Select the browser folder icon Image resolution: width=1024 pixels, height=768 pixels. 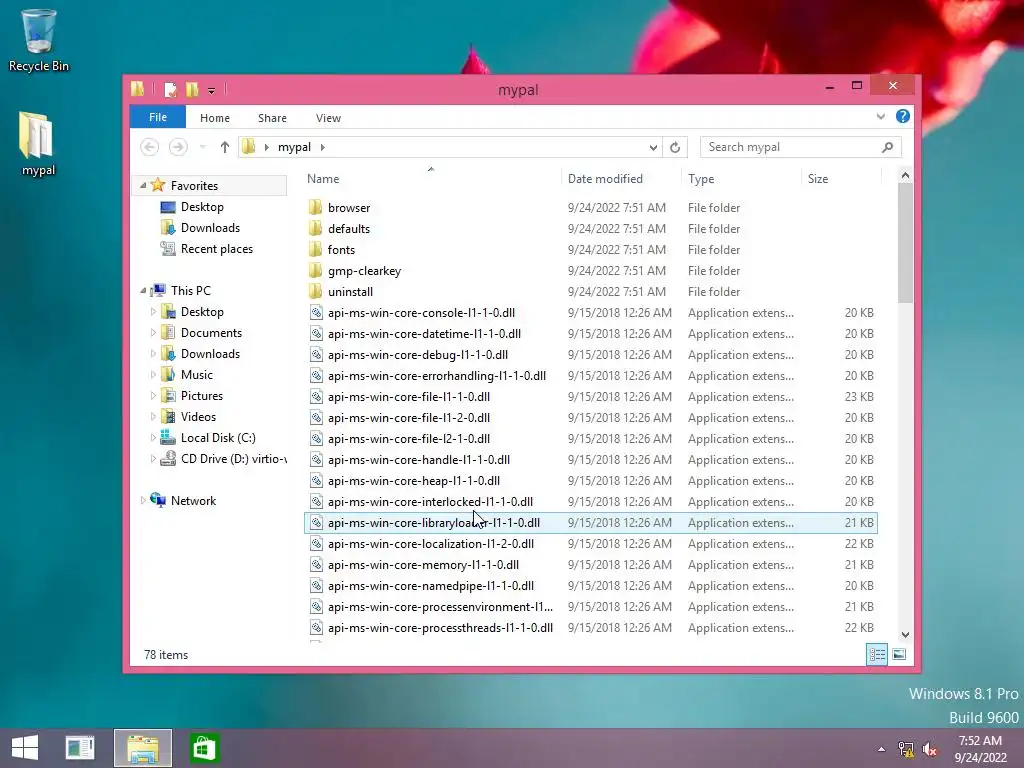tap(315, 208)
